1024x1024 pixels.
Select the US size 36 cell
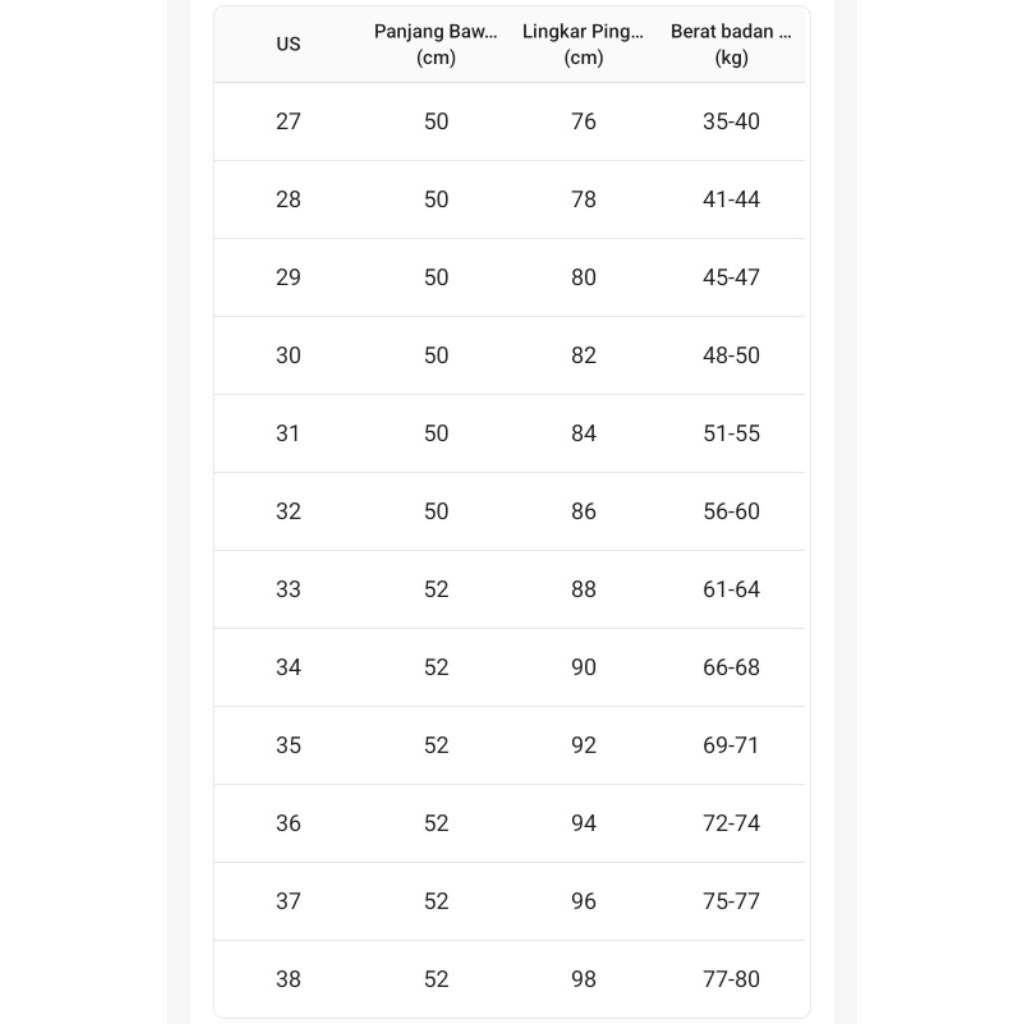(x=288, y=823)
